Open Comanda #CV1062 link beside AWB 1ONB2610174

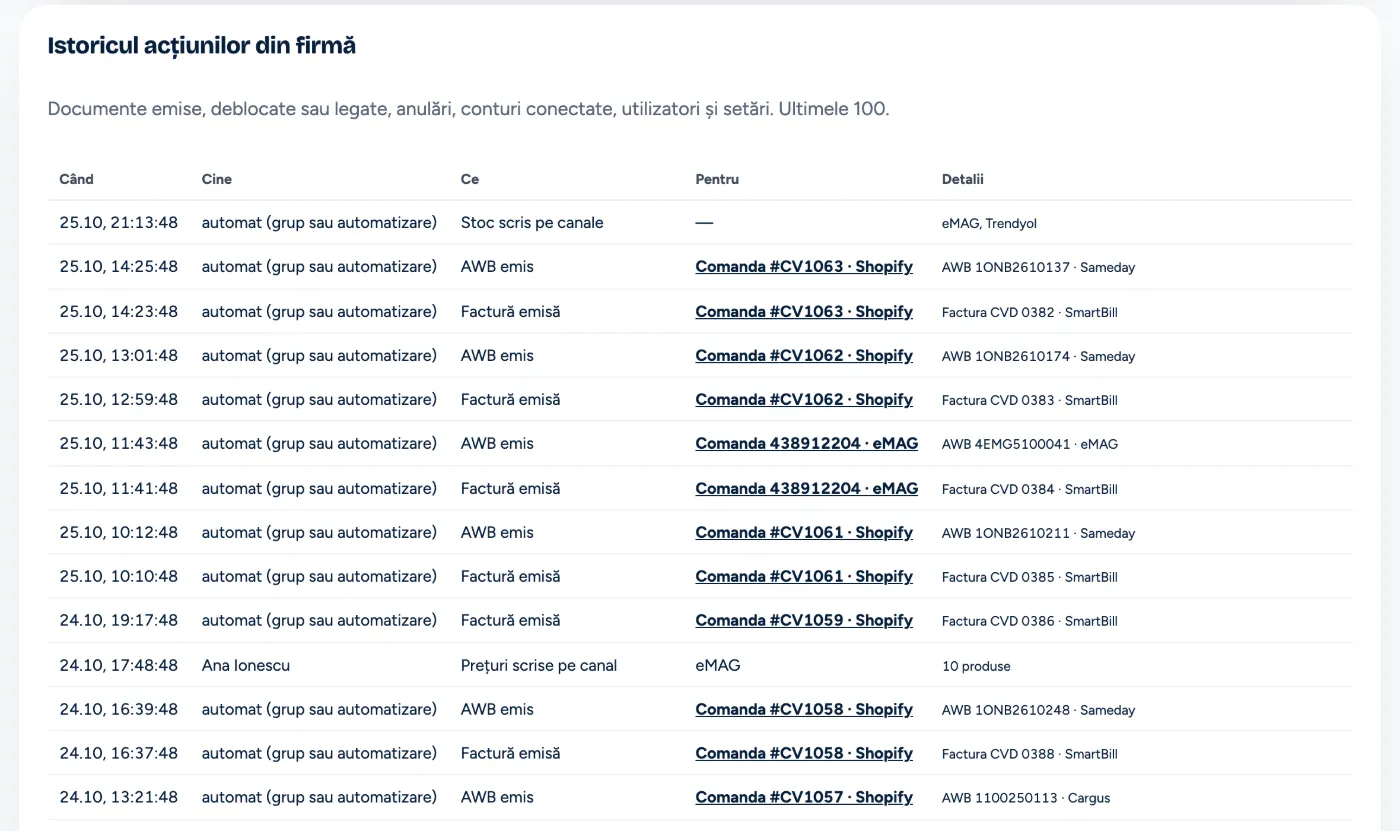tap(804, 355)
